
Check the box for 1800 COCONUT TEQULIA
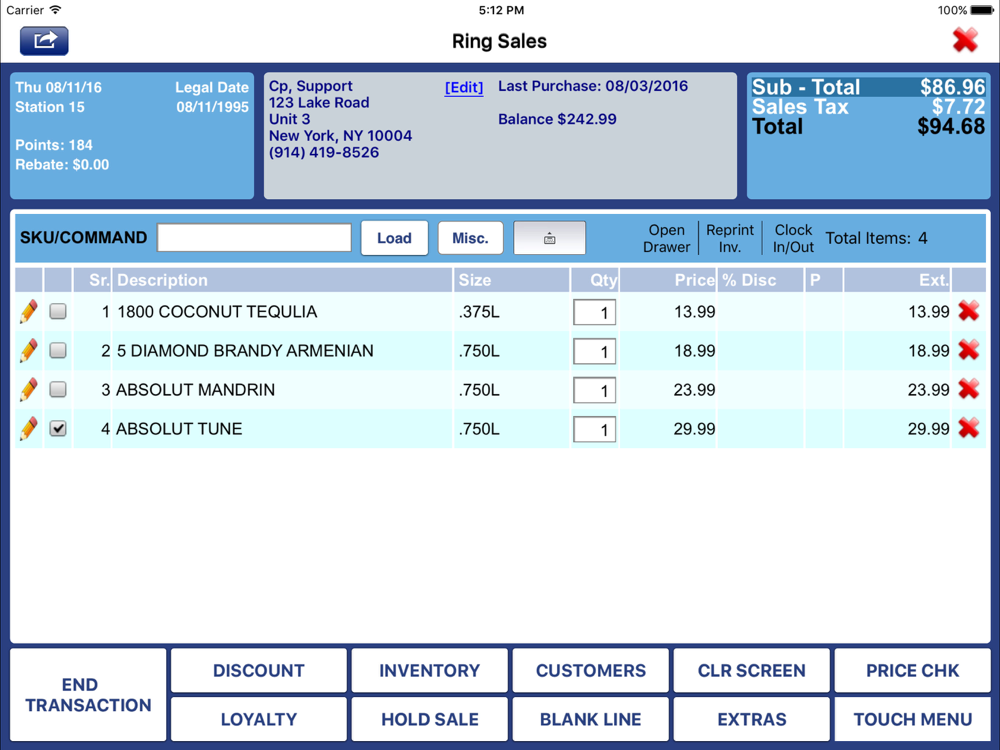[x=58, y=311]
